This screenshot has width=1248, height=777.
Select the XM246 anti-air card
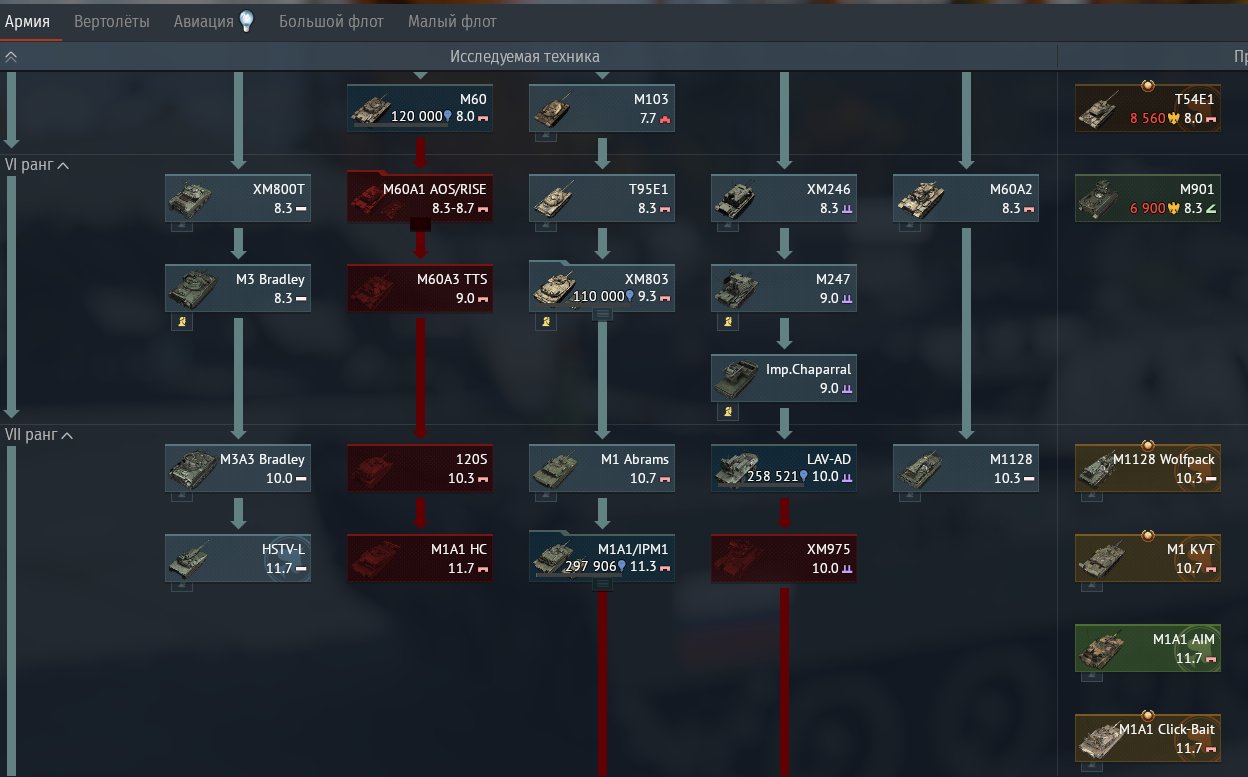click(x=784, y=197)
